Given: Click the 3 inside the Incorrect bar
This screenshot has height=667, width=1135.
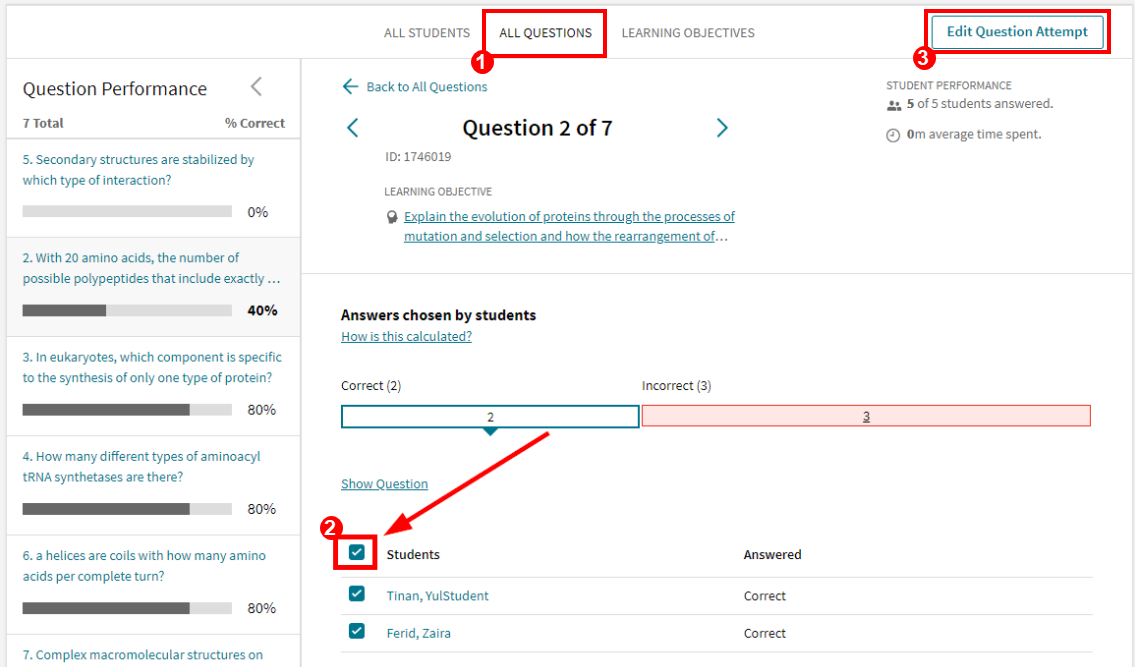Looking at the screenshot, I should (866, 416).
